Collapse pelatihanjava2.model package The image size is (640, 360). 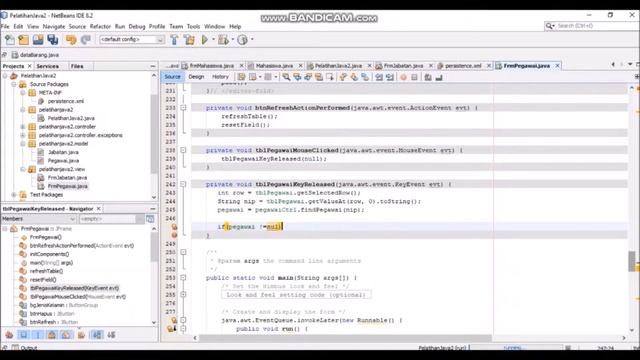(x=23, y=144)
